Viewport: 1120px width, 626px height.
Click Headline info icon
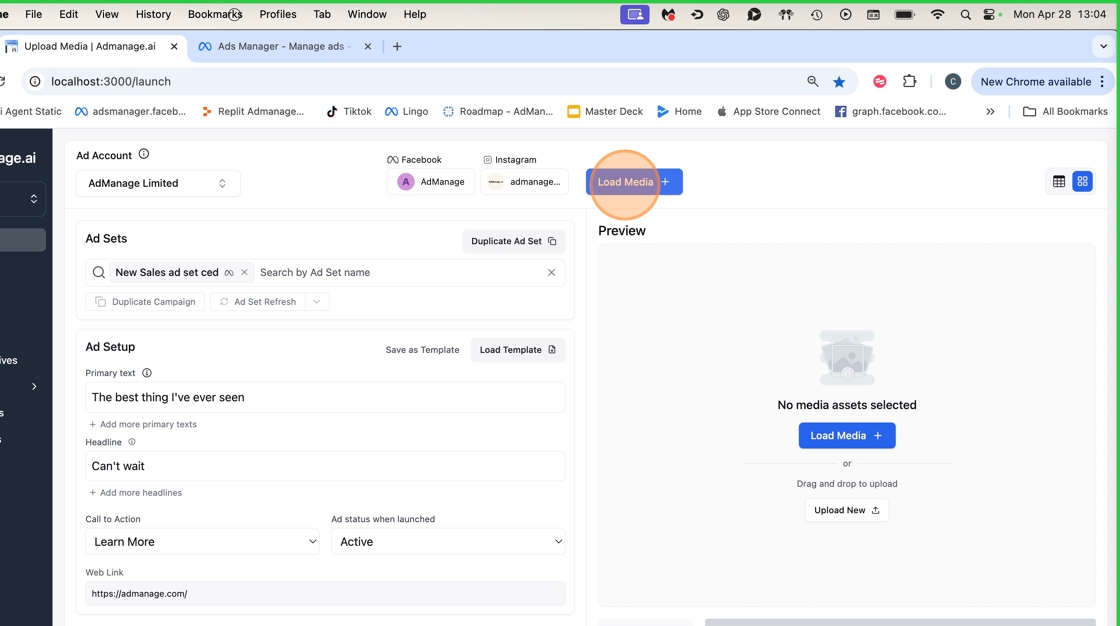131,442
